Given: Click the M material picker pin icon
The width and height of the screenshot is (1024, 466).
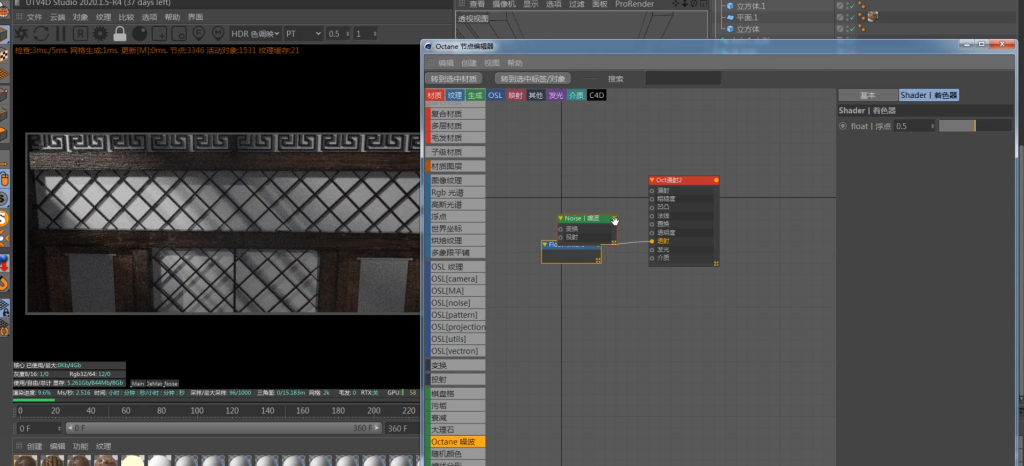Looking at the screenshot, I should pyautogui.click(x=218, y=33).
